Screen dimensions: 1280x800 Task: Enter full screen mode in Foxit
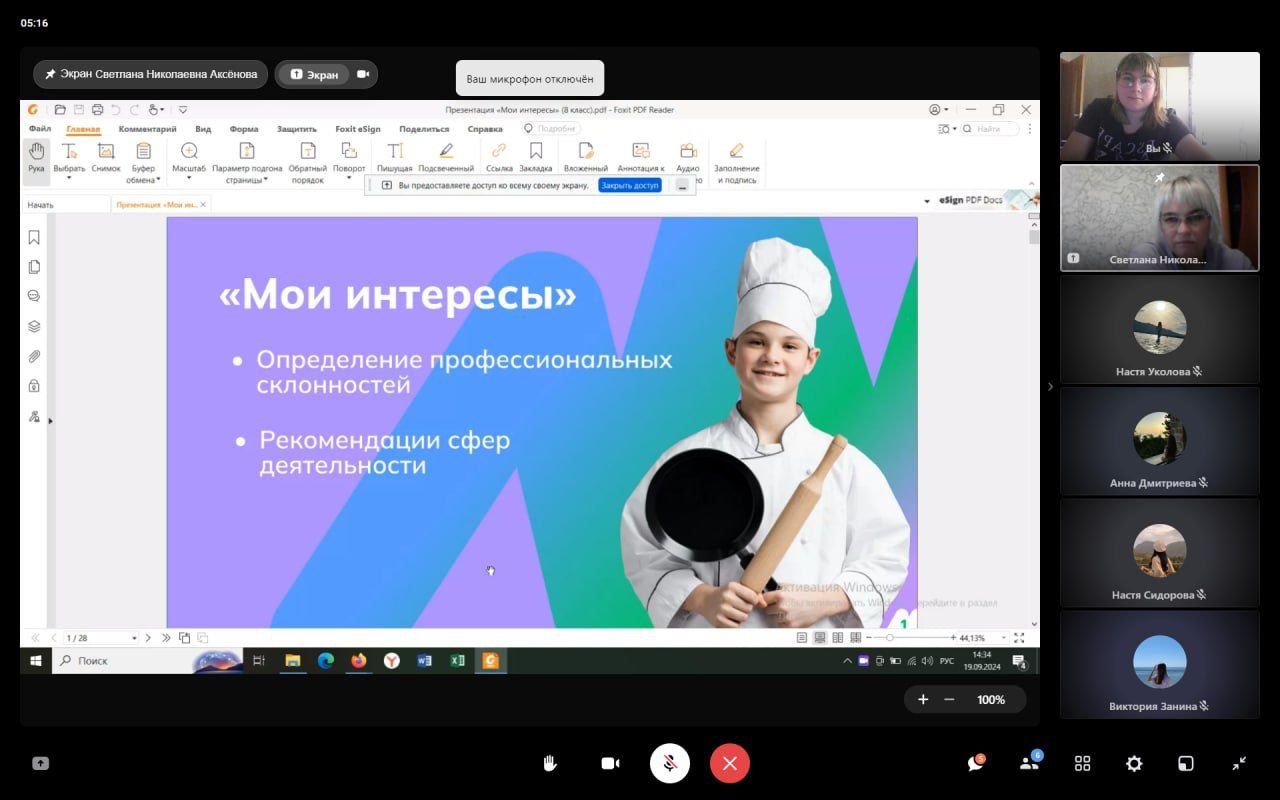1019,638
